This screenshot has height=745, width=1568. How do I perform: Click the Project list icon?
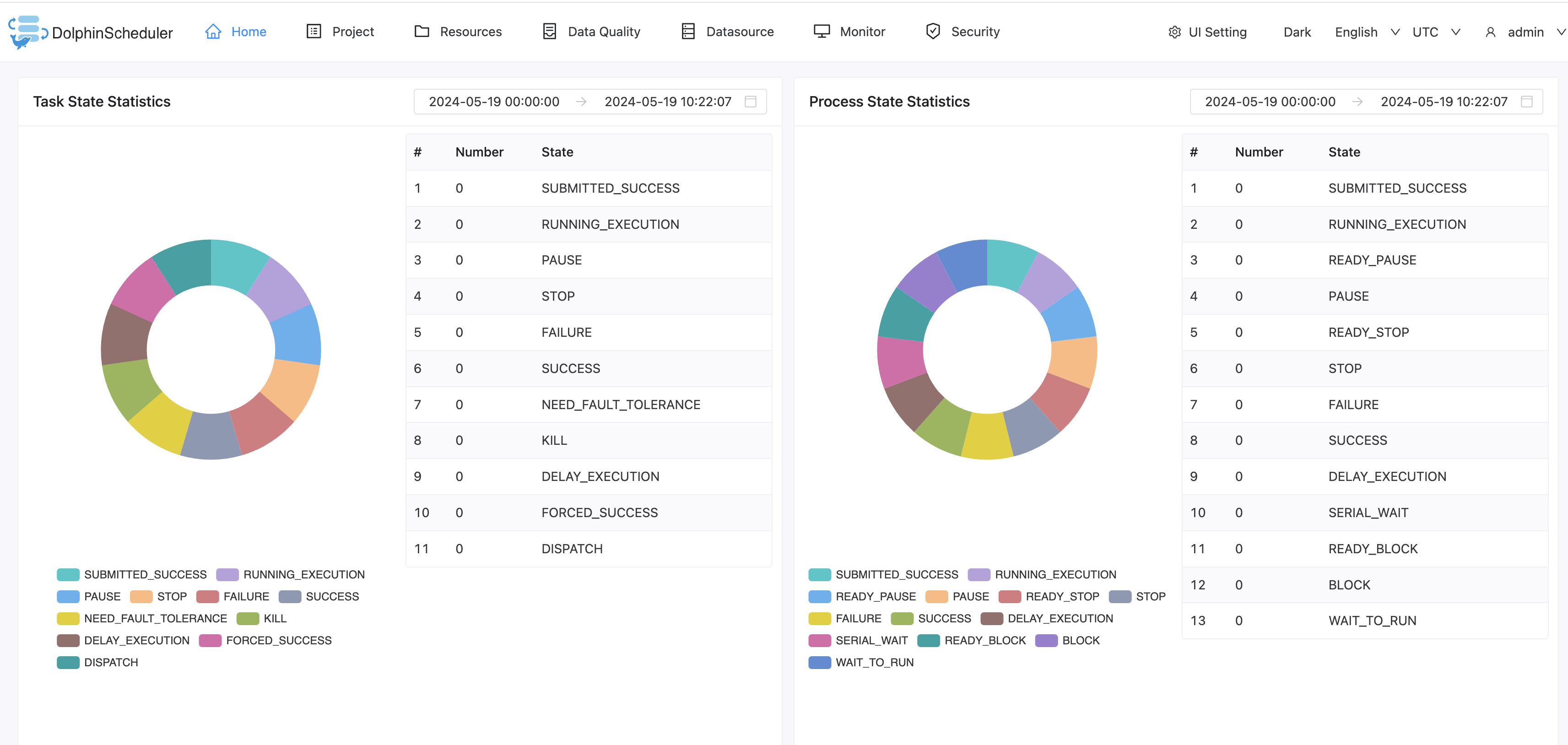point(314,32)
